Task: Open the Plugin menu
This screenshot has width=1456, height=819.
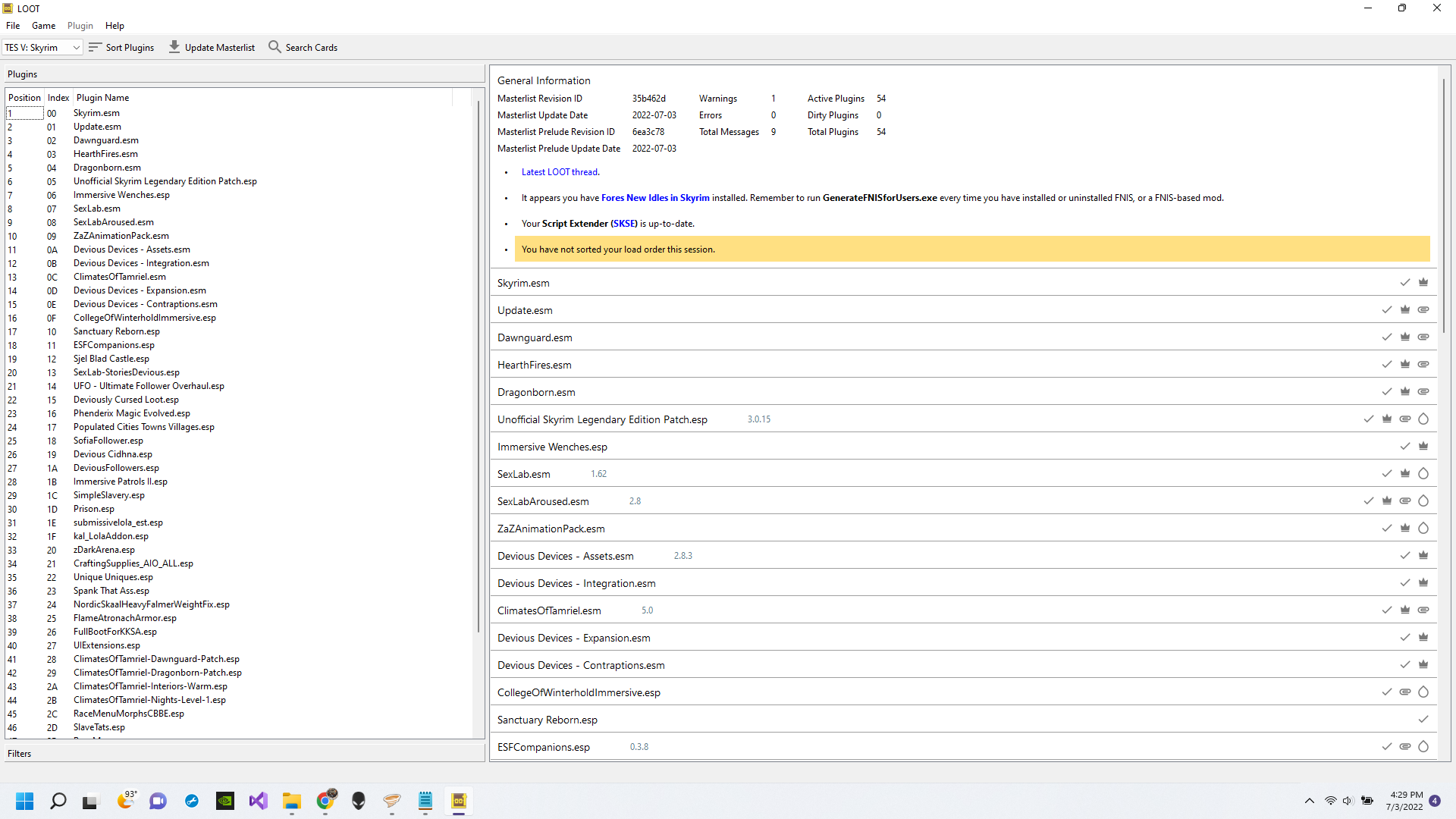Action: (80, 26)
